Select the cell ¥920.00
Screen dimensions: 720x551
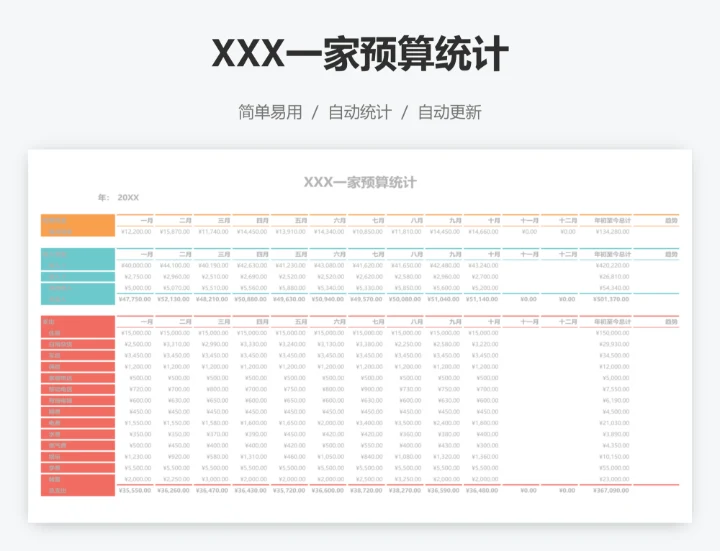pyautogui.click(x=179, y=457)
